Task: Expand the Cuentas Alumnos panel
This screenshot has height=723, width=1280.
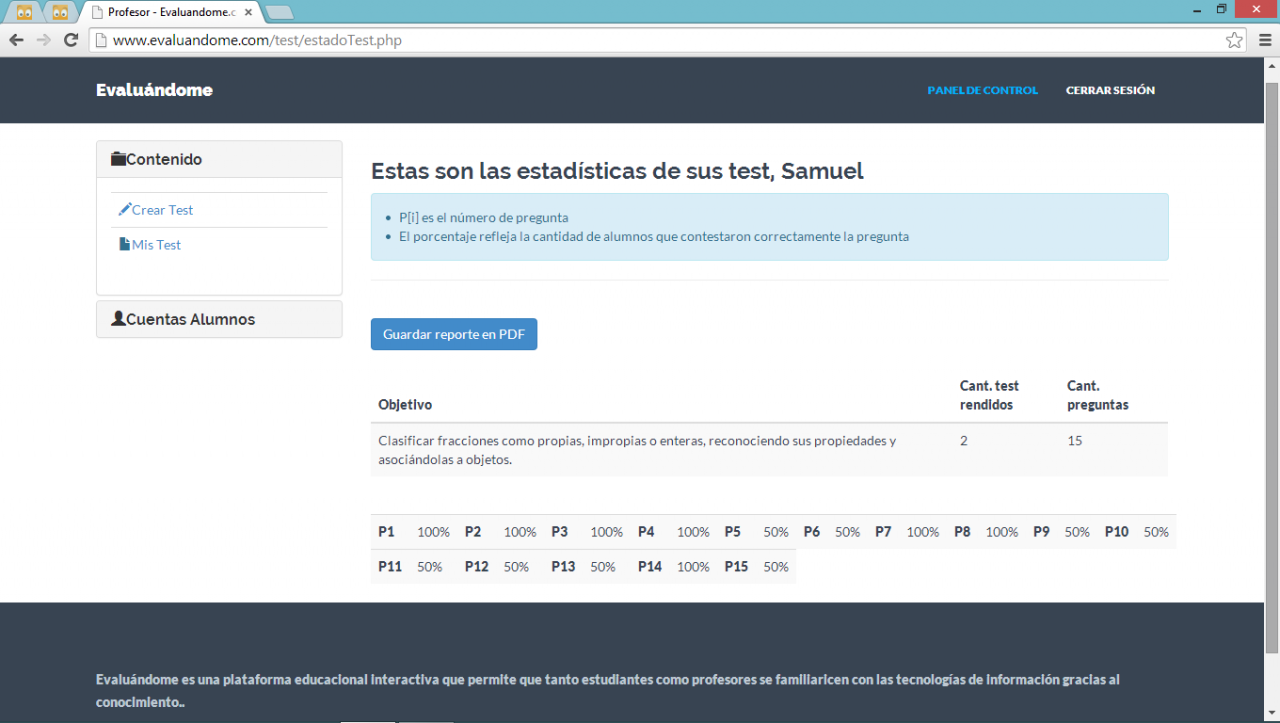Action: pos(190,319)
